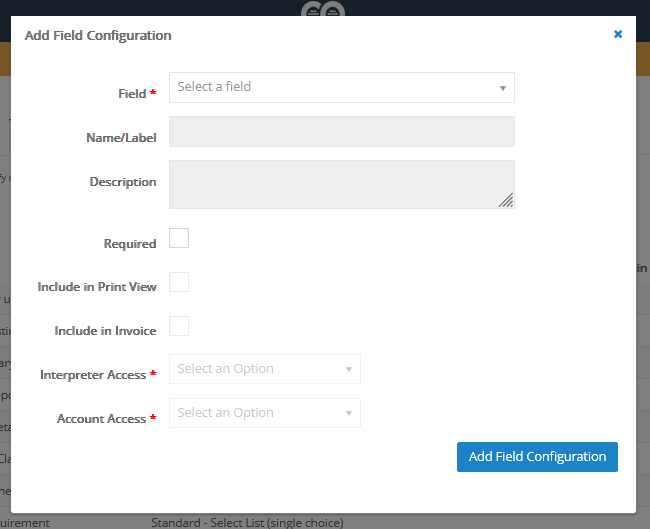The width and height of the screenshot is (650, 529).
Task: Grab the Description textarea resize handle
Action: pyautogui.click(x=506, y=200)
